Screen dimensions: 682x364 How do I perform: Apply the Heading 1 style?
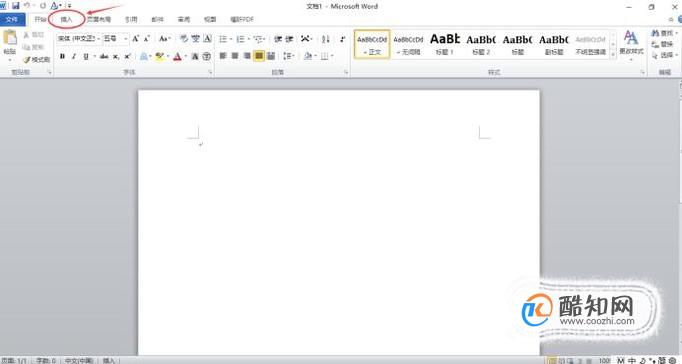click(445, 43)
